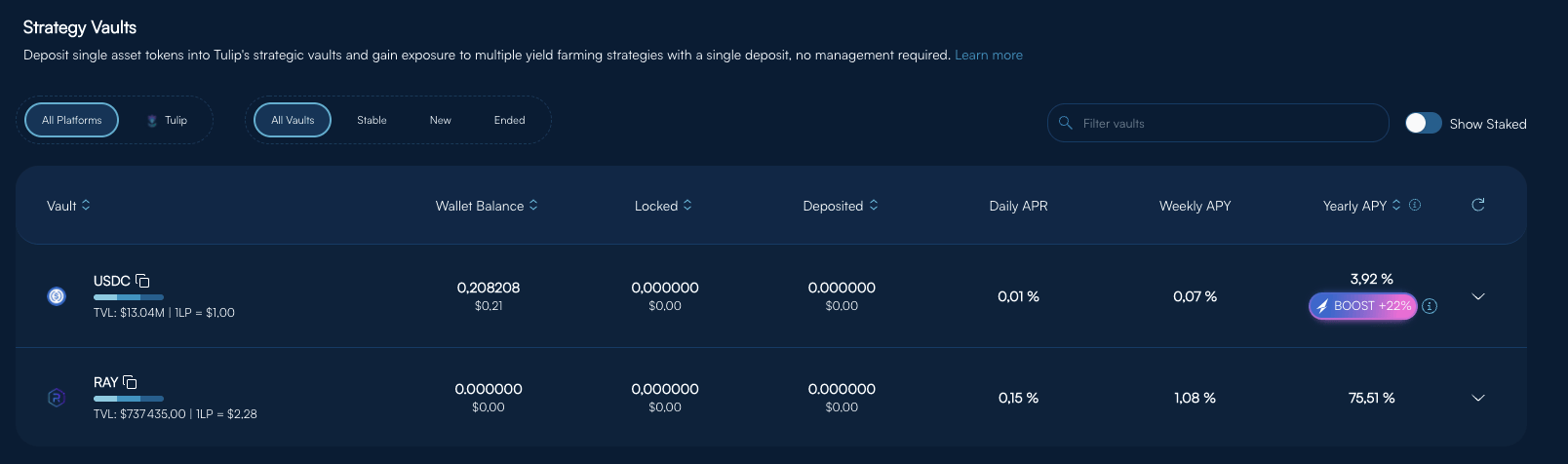The image size is (1568, 464).
Task: Click the info icon next to BOOST badge
Action: tap(1430, 306)
